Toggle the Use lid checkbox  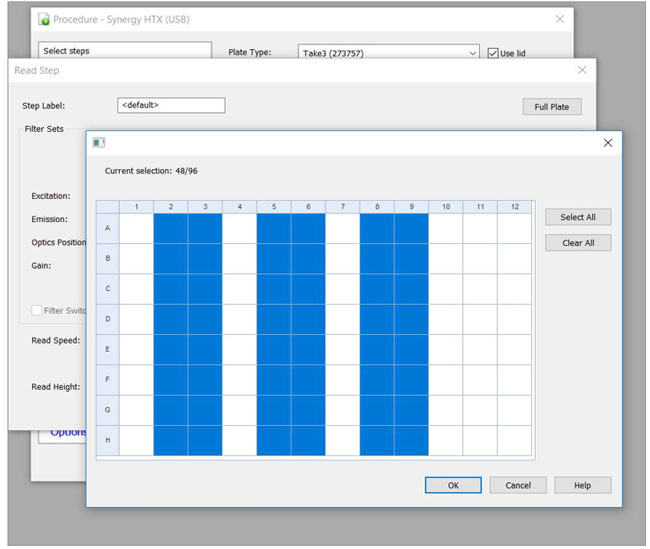[x=493, y=53]
